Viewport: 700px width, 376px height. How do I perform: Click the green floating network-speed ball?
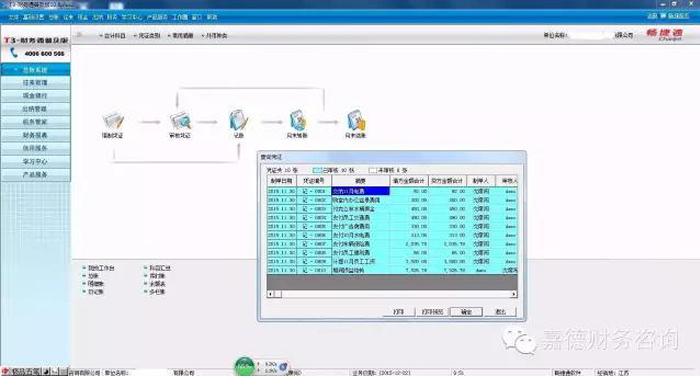(x=244, y=366)
